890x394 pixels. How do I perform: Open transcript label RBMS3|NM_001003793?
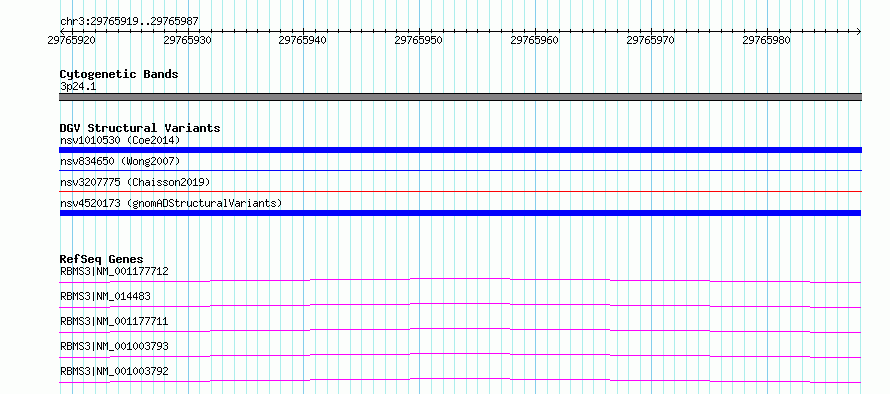(x=114, y=346)
